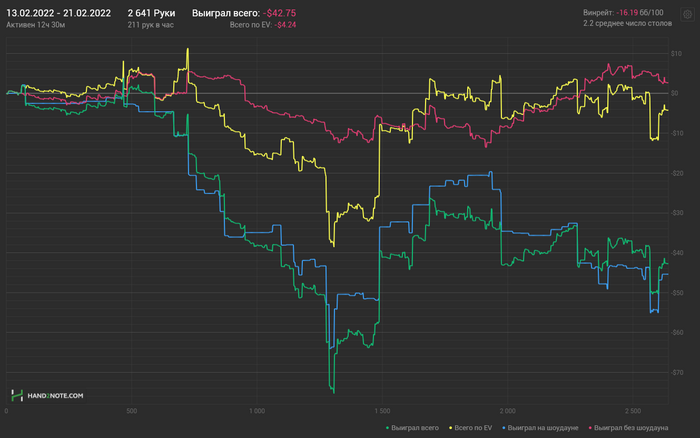
Task: Click '2.2 среднее число столов' text
Action: (x=627, y=23)
